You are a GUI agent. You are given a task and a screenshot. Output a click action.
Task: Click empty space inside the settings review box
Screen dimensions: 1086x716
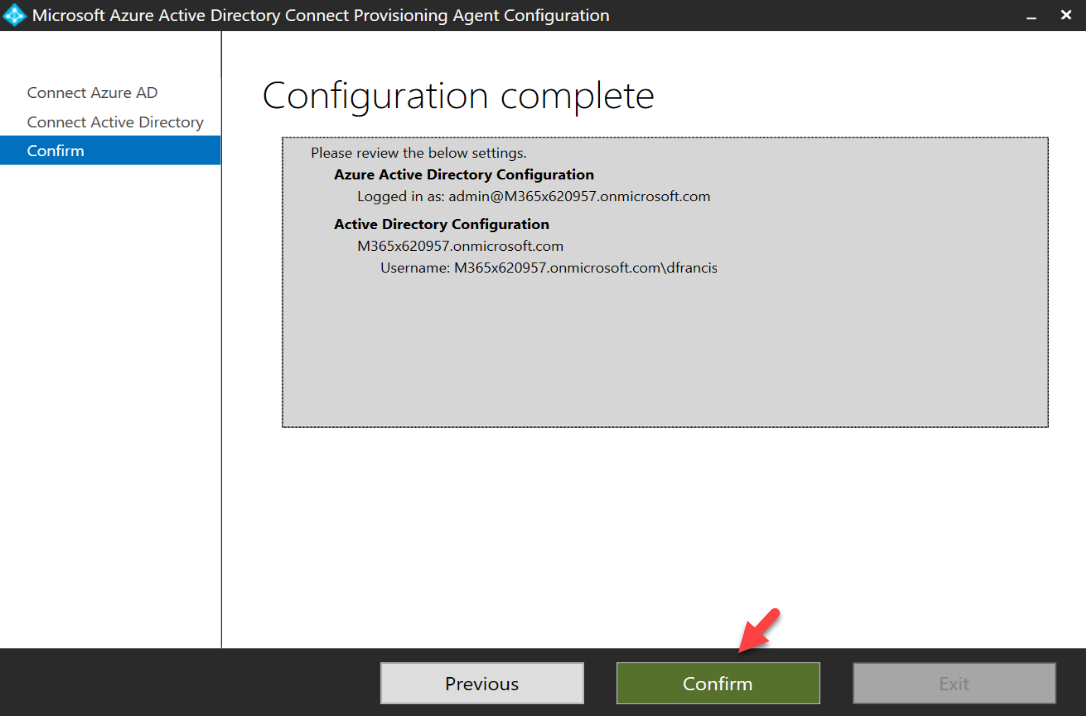tap(665, 353)
